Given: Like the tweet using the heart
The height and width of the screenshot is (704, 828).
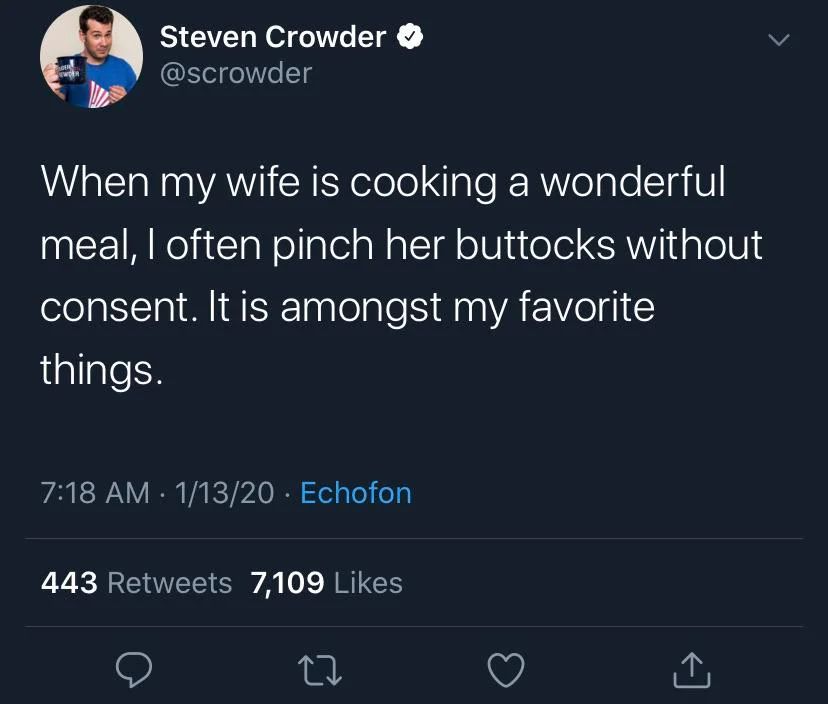Looking at the screenshot, I should pos(506,671).
